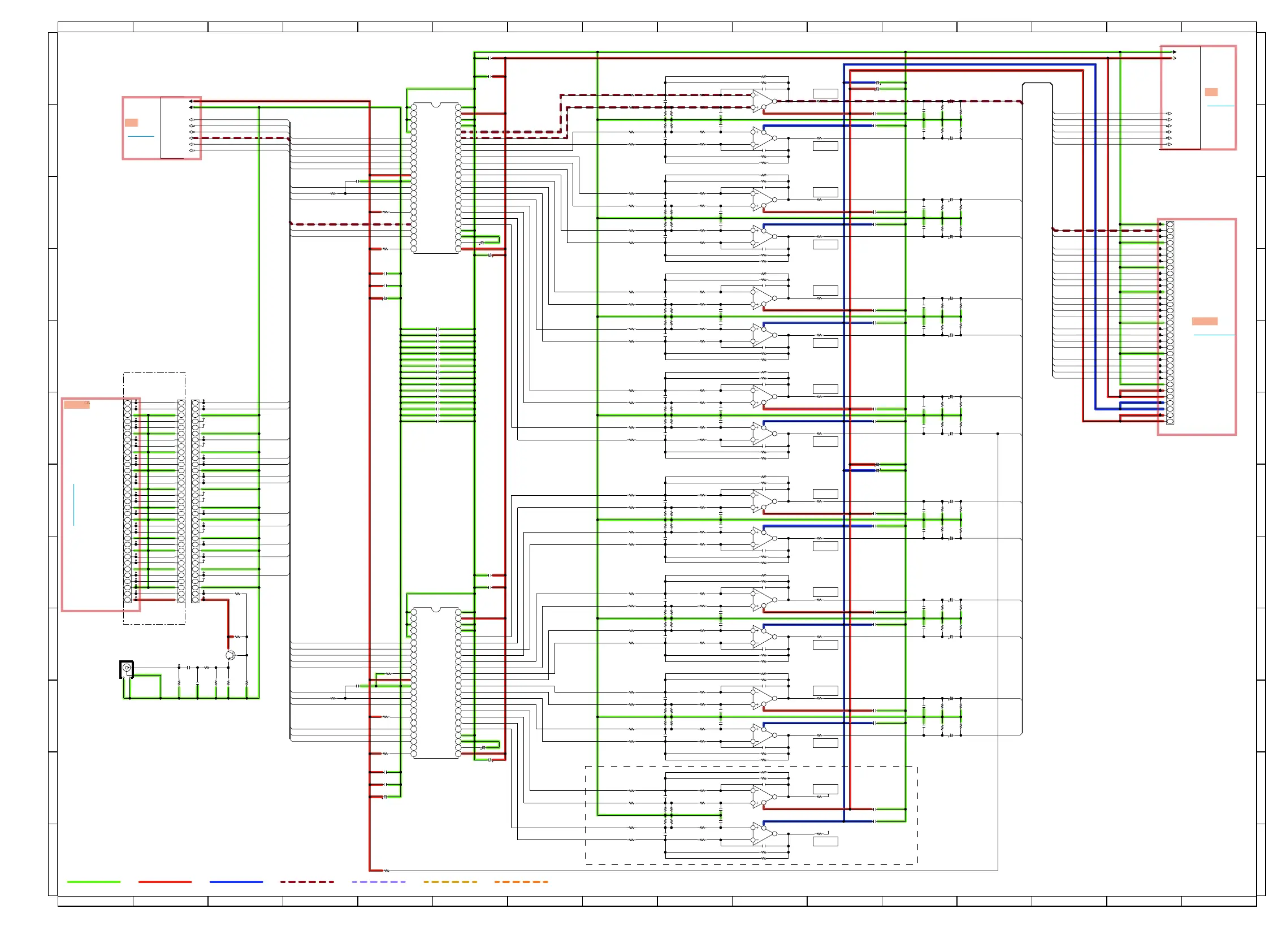Click the solid blue legend line
The width and height of the screenshot is (1282, 952).
236,882
